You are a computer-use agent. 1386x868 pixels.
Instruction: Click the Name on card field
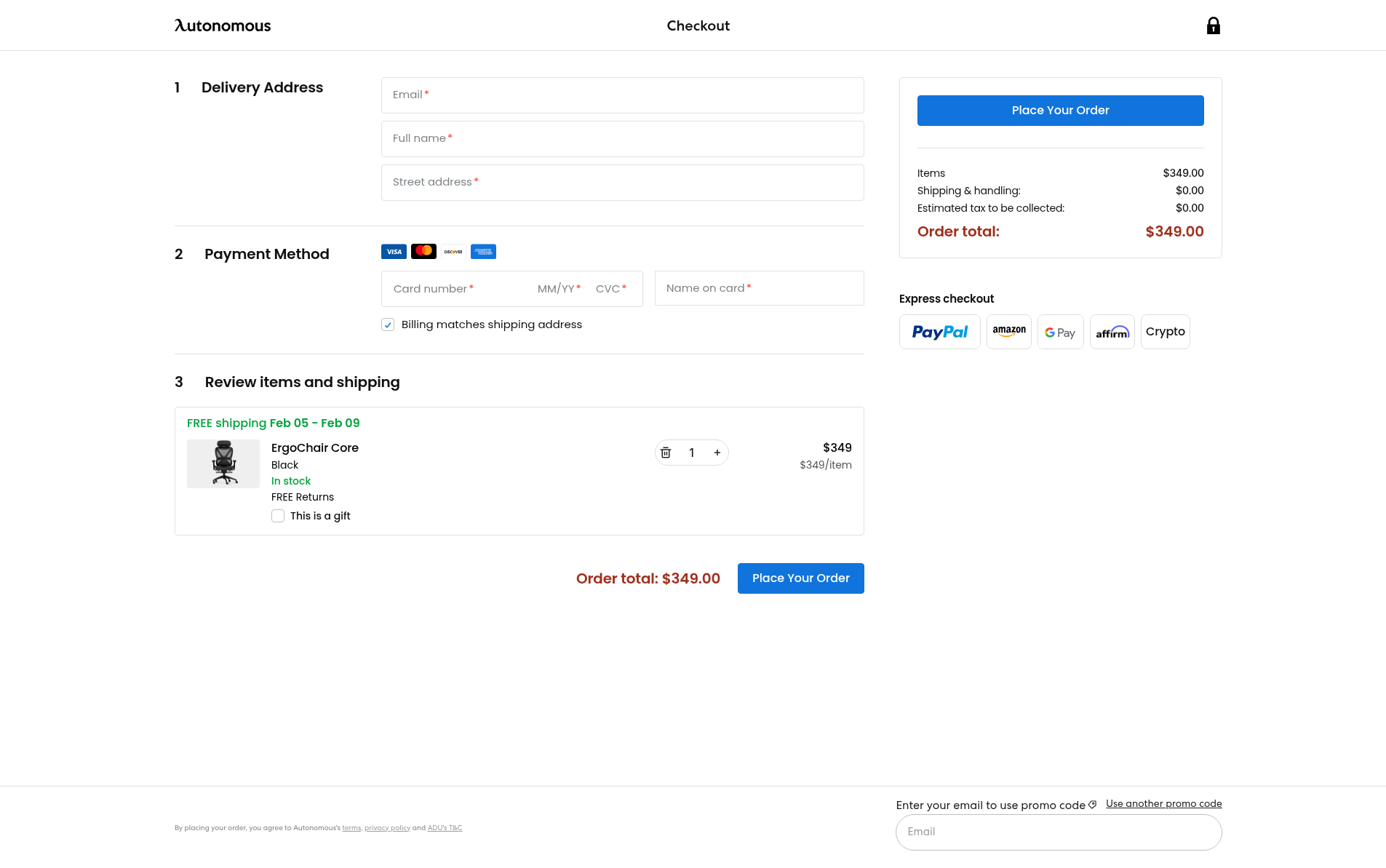pyautogui.click(x=759, y=288)
